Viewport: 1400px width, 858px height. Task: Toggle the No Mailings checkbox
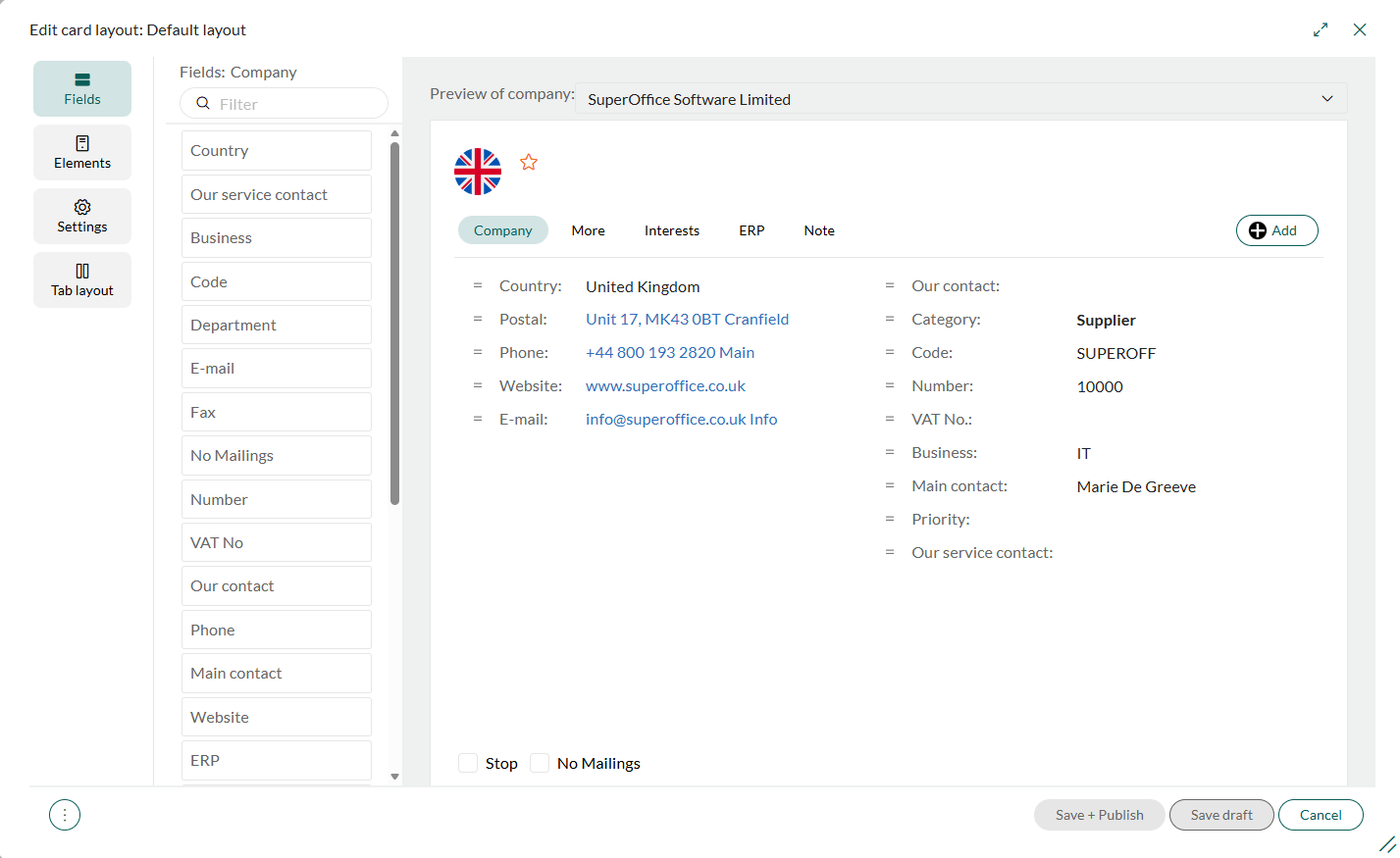click(x=540, y=763)
